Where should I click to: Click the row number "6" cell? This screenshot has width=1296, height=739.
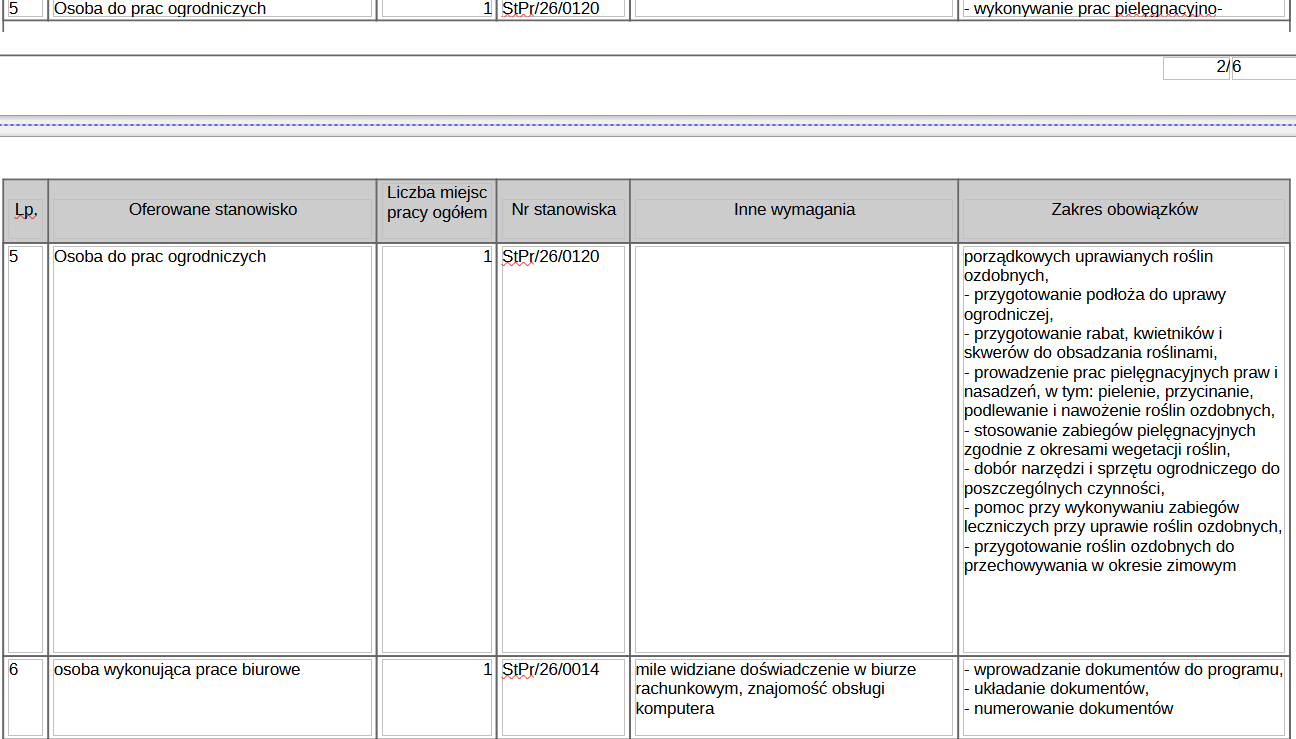(x=25, y=670)
